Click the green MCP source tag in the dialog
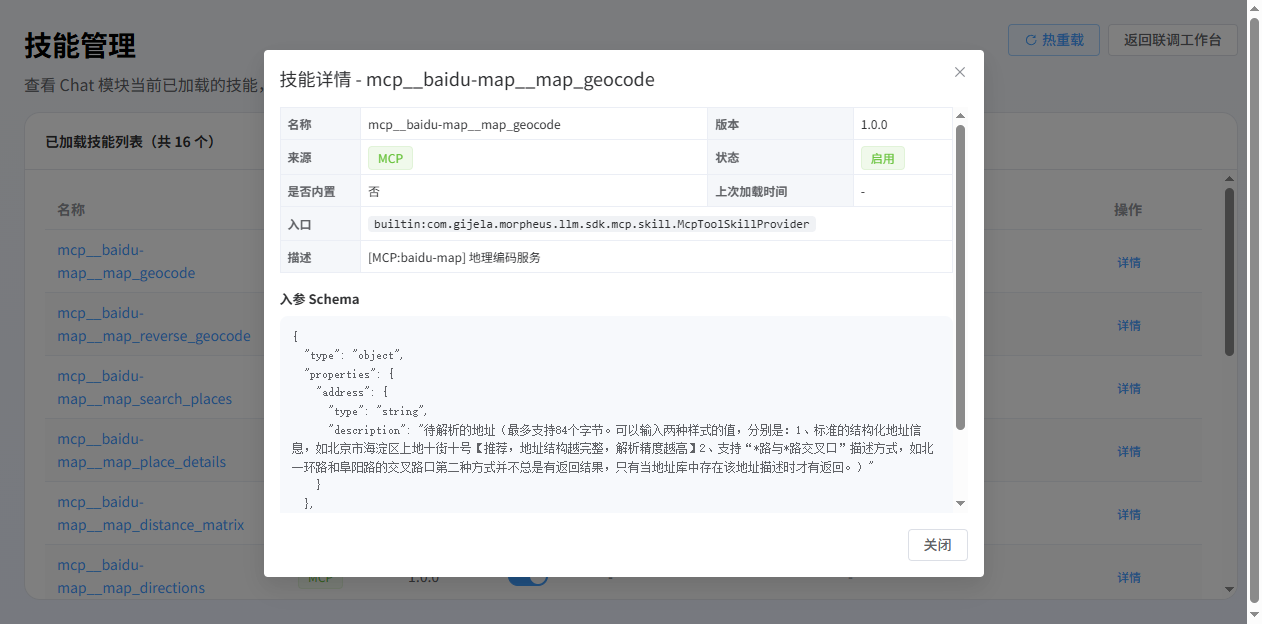 pos(390,158)
